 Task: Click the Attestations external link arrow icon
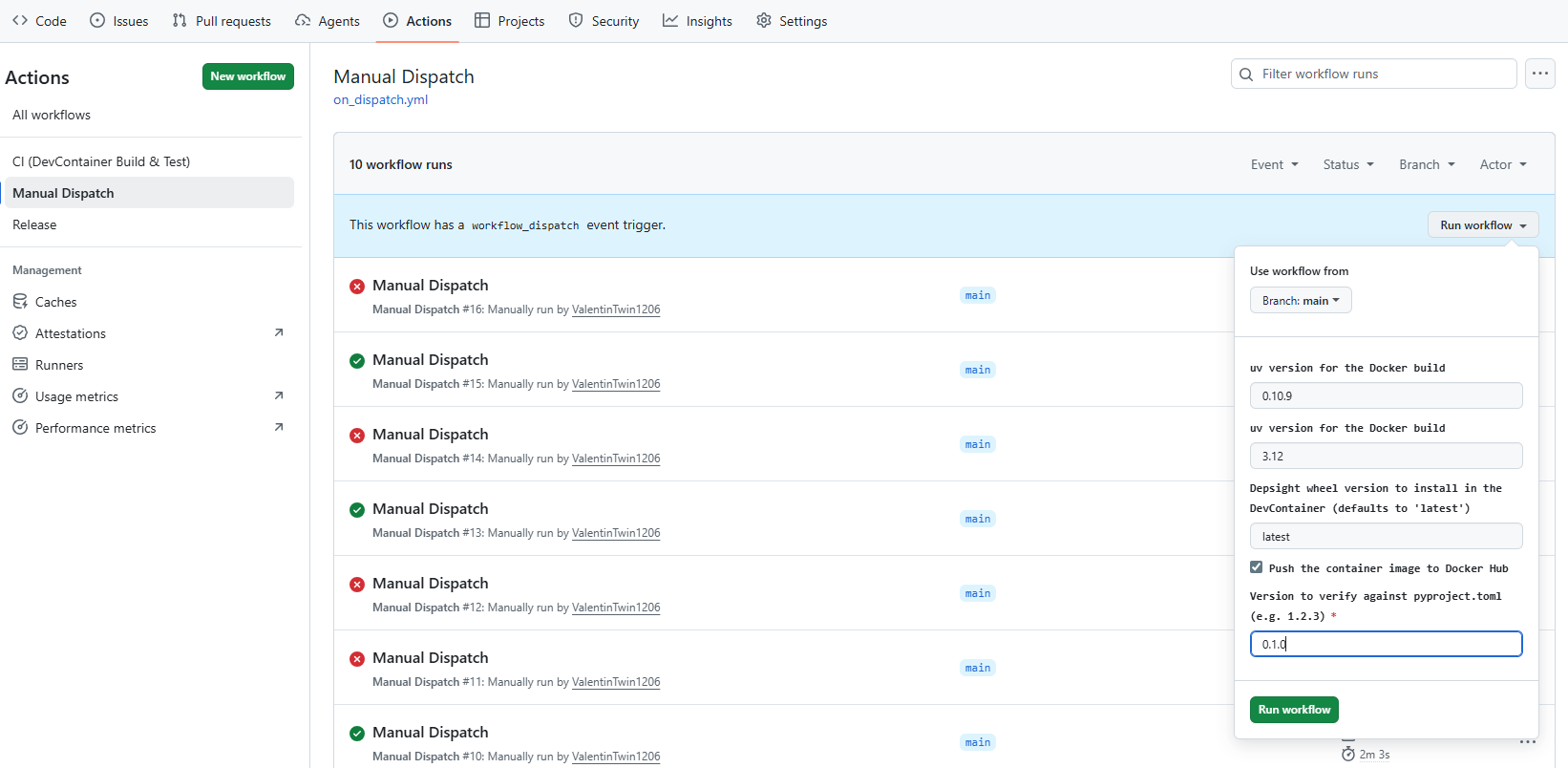point(279,332)
